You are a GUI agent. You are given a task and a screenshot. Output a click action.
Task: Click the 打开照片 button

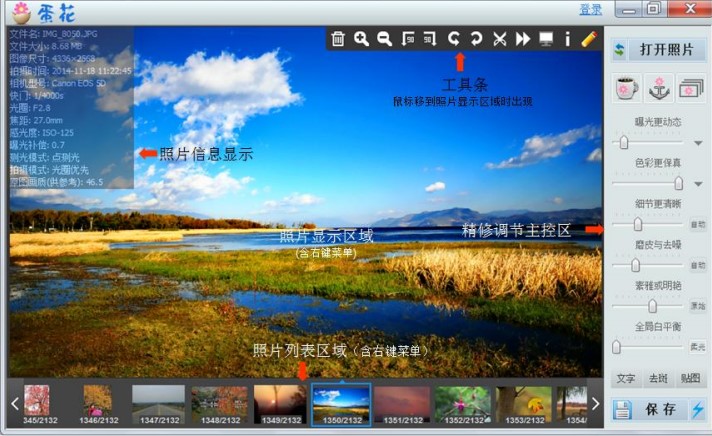(667, 50)
